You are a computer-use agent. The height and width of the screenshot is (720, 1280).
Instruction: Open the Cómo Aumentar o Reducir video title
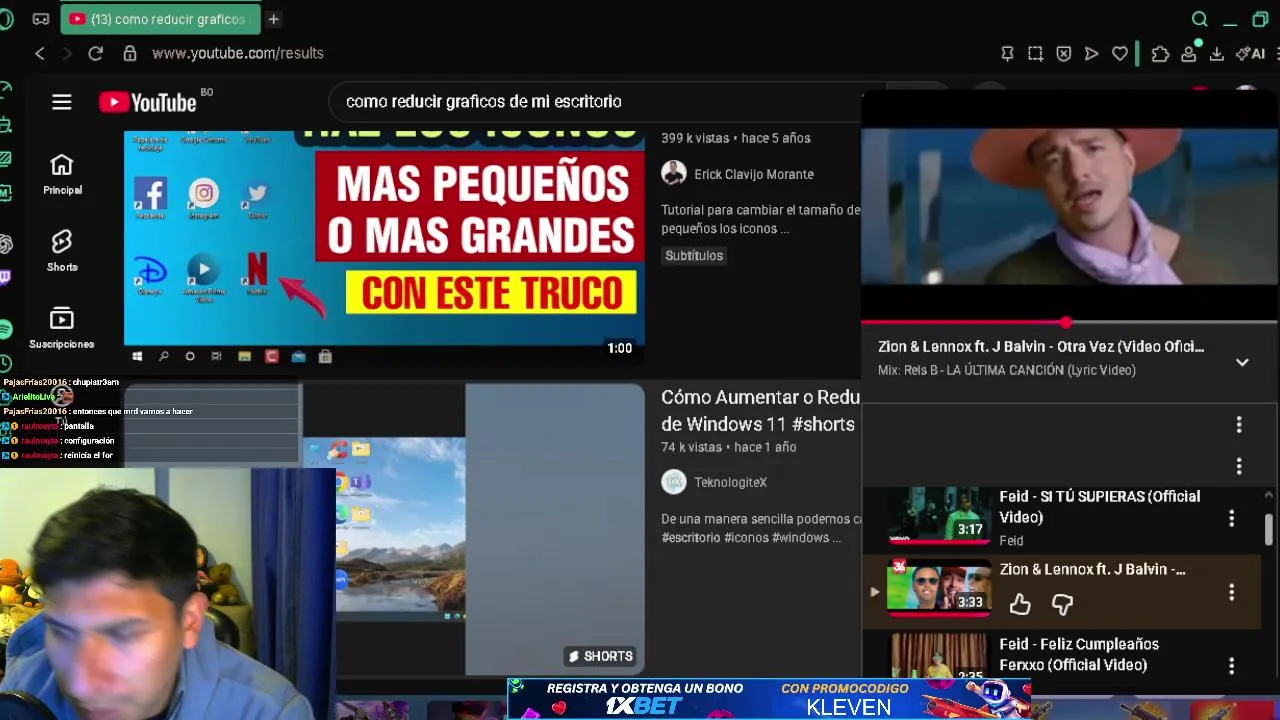point(760,411)
